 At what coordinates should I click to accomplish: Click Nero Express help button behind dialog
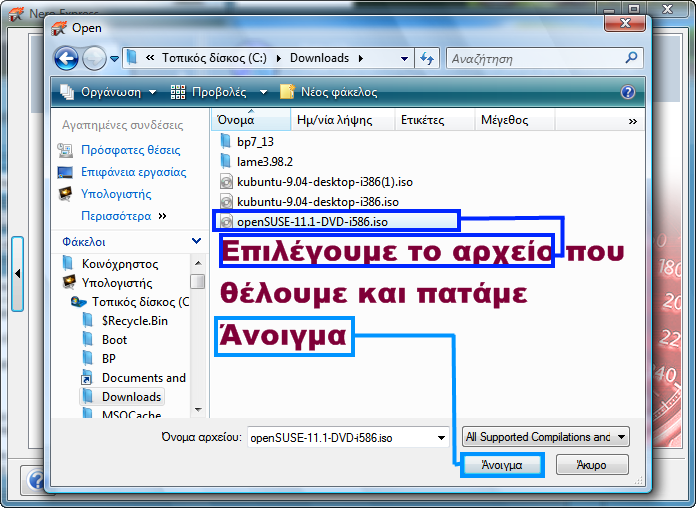pos(35,480)
